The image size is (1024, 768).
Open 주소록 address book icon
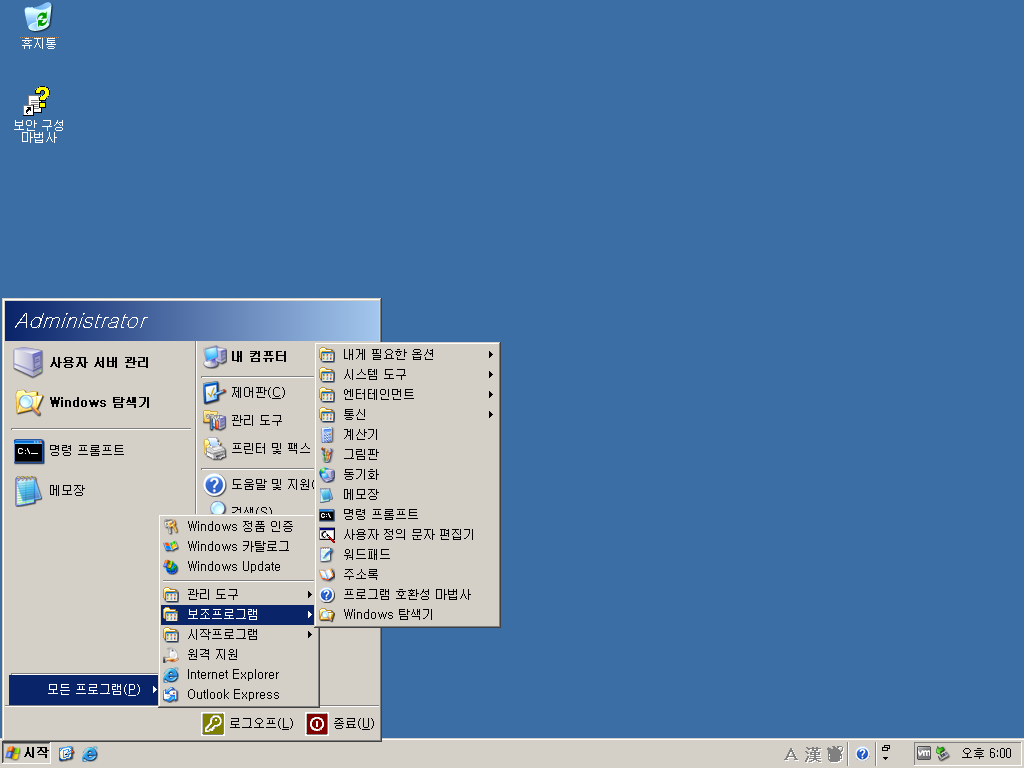pyautogui.click(x=327, y=575)
